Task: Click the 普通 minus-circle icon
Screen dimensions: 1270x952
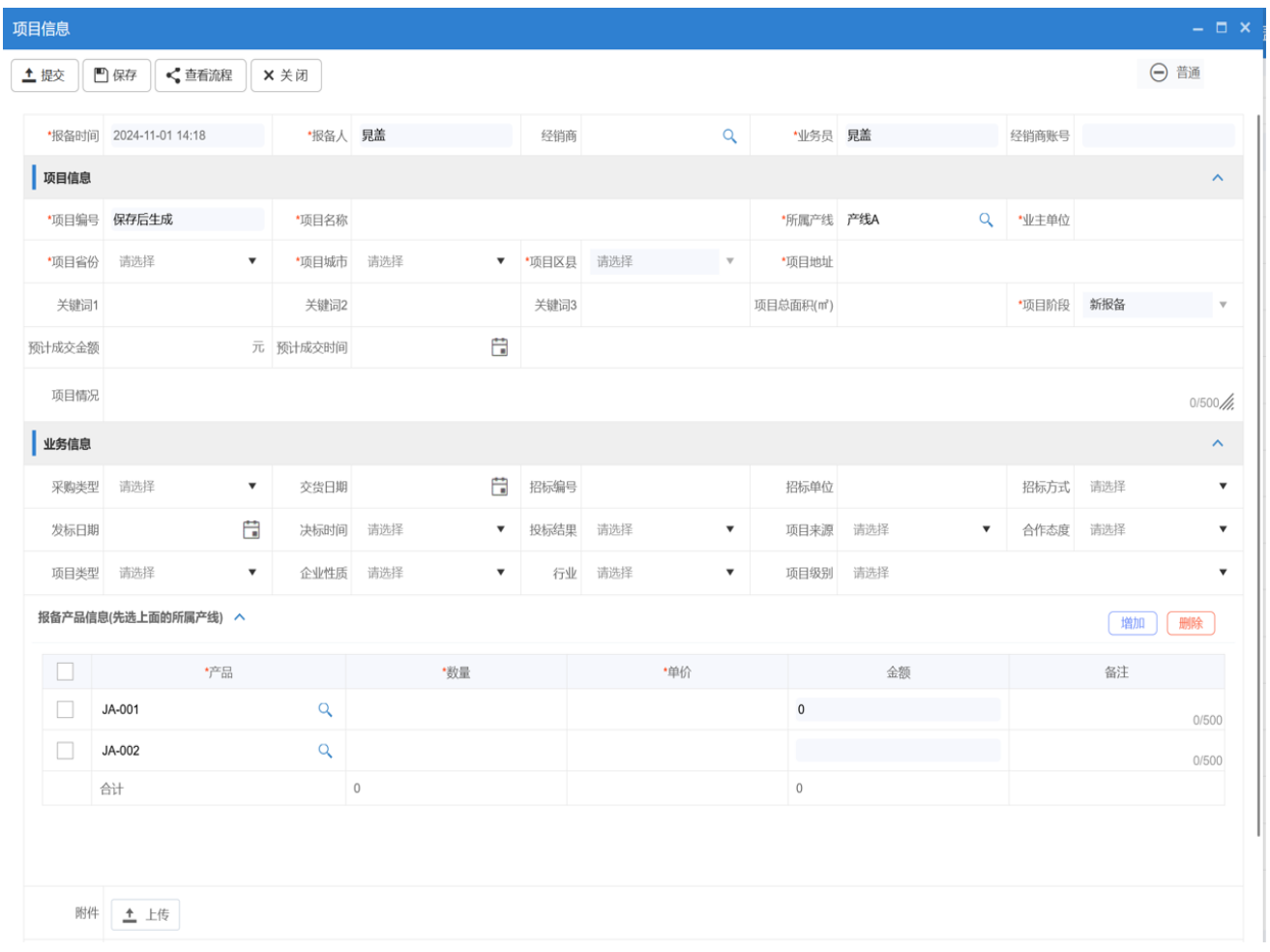Action: point(1158,73)
